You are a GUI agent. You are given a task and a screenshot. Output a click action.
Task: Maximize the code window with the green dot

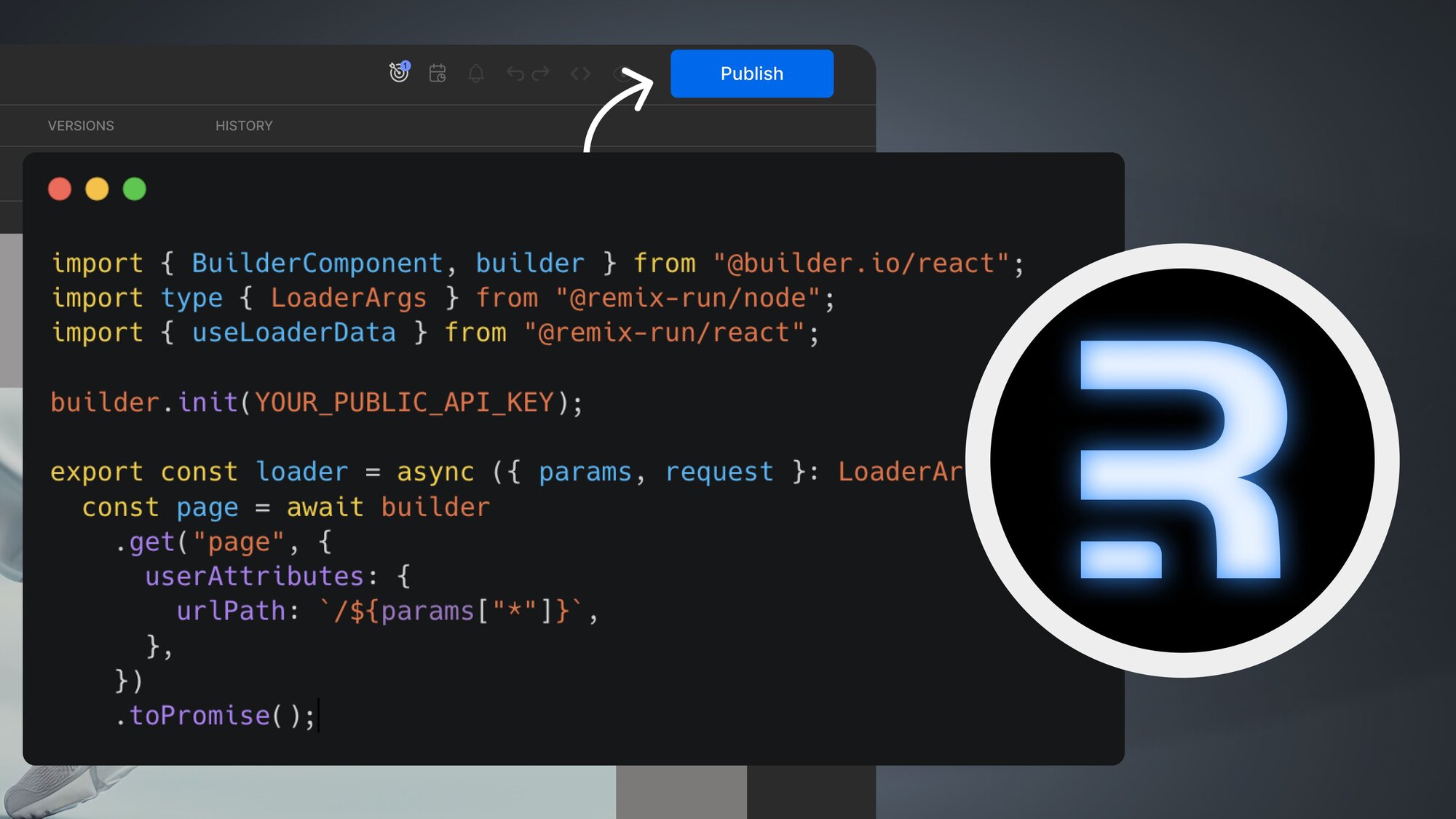135,189
